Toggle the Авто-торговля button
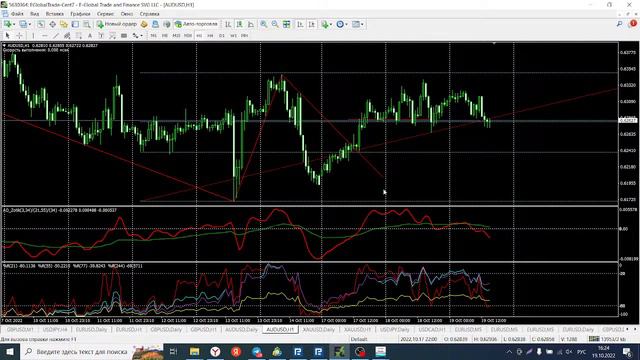 (x=197, y=24)
